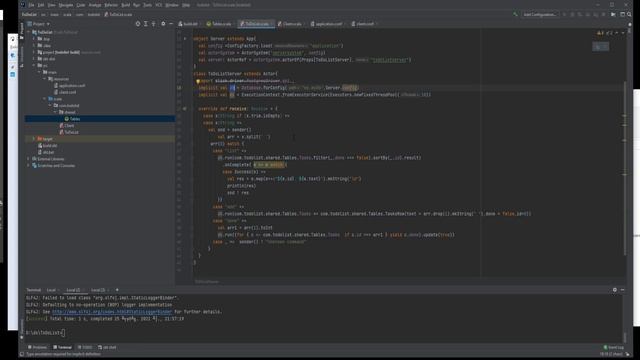This screenshot has height=360, width=640.
Task: Open the Project view dropdown
Action: [39, 24]
